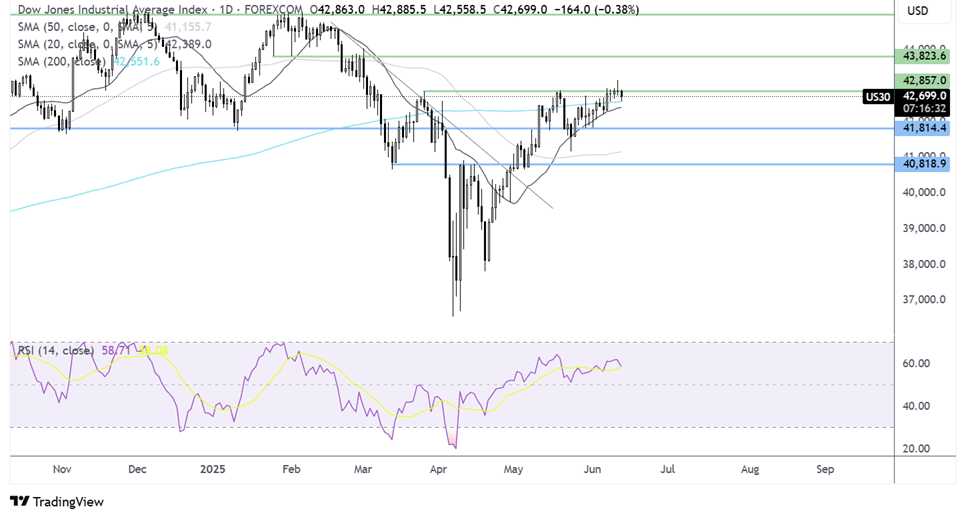Click the current price 42,699.0 label
Image resolution: width=966 pixels, height=519 pixels.
[923, 96]
